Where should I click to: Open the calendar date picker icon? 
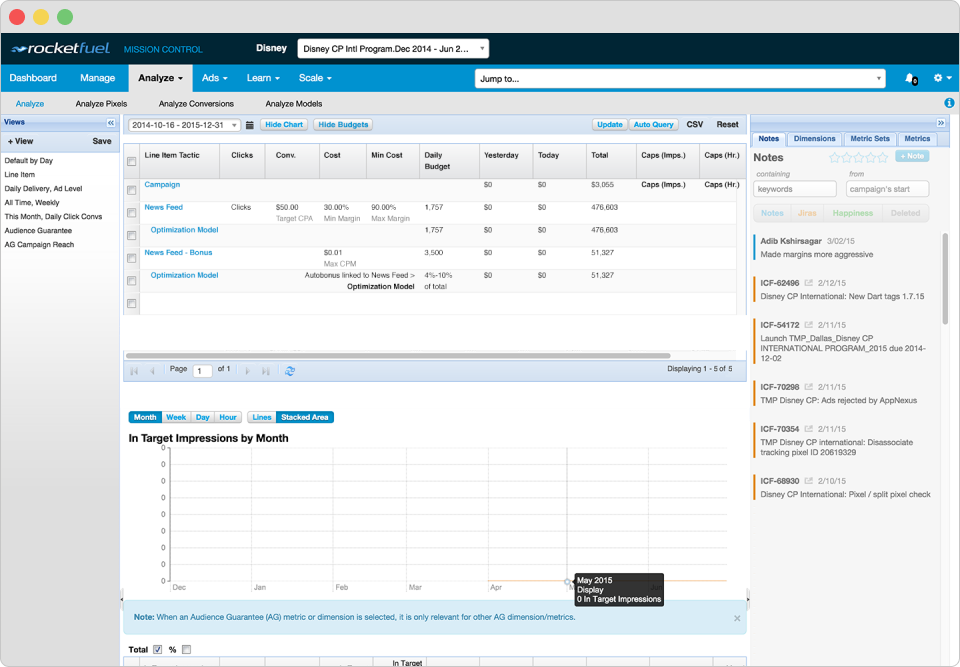click(x=250, y=125)
